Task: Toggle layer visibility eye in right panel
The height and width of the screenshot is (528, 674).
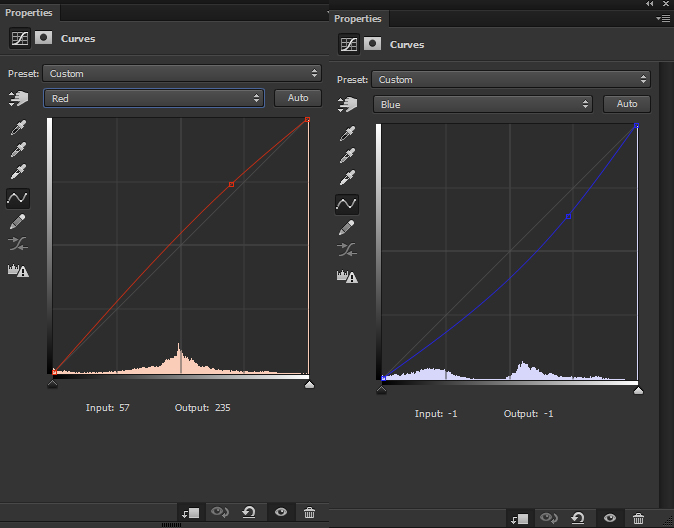Action: [609, 518]
